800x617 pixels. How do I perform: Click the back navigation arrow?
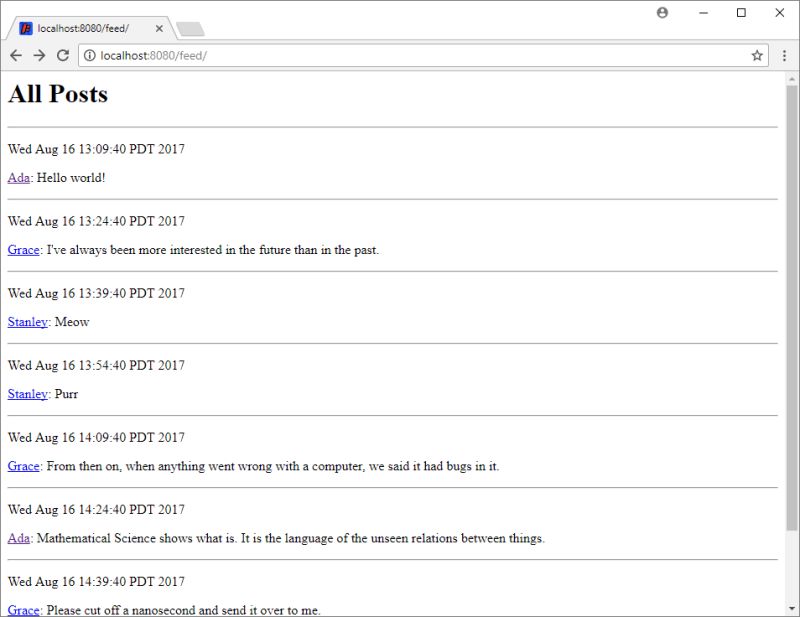click(x=14, y=57)
